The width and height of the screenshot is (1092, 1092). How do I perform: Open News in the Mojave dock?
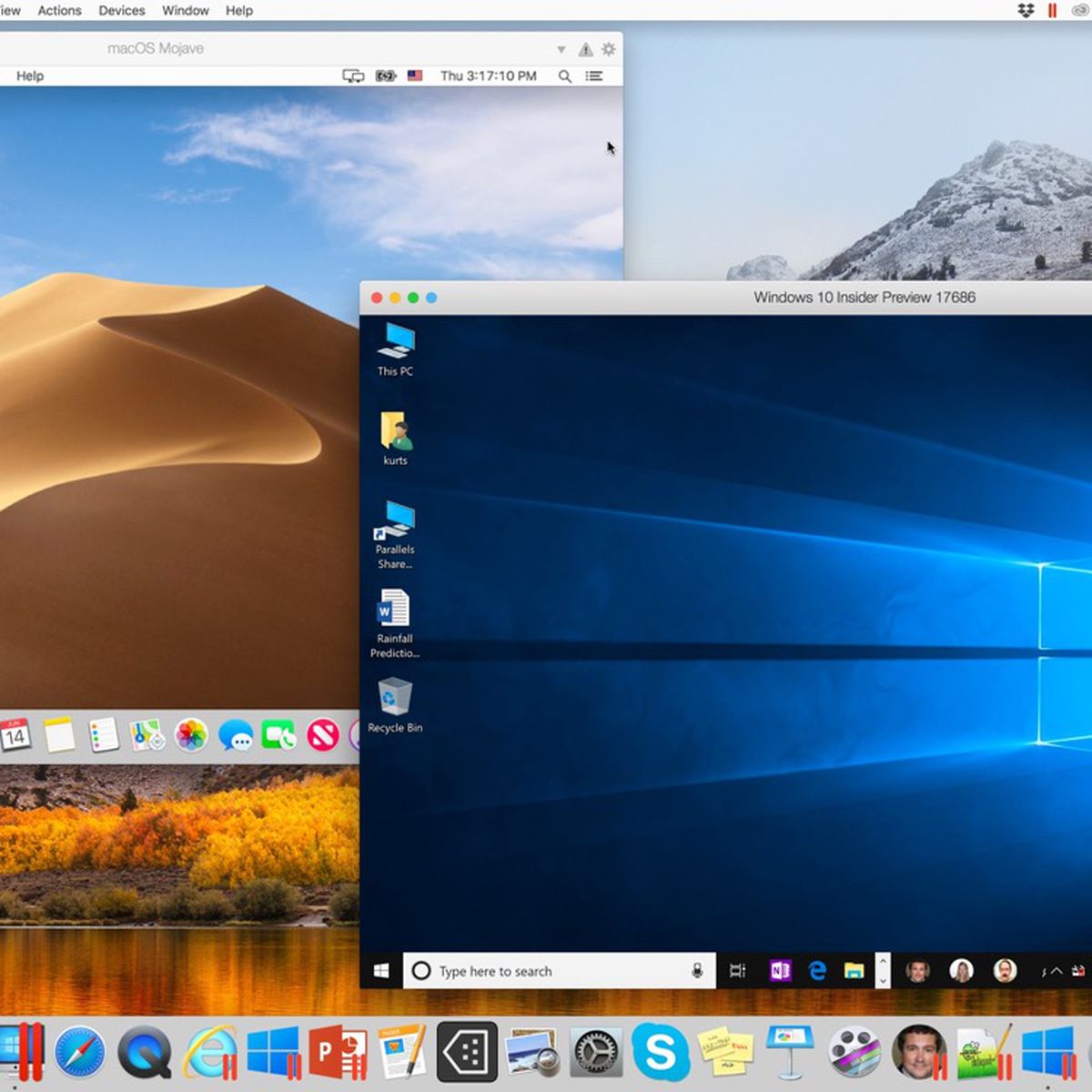(322, 735)
